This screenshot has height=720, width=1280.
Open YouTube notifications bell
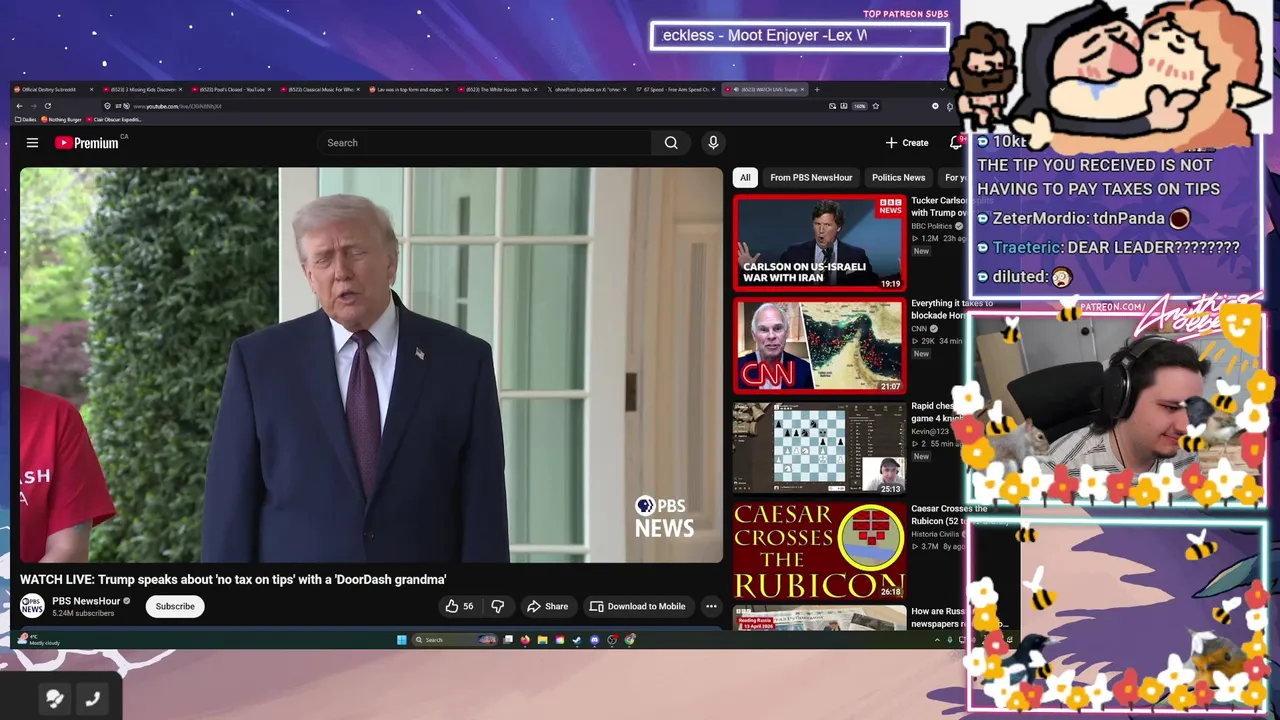[956, 143]
